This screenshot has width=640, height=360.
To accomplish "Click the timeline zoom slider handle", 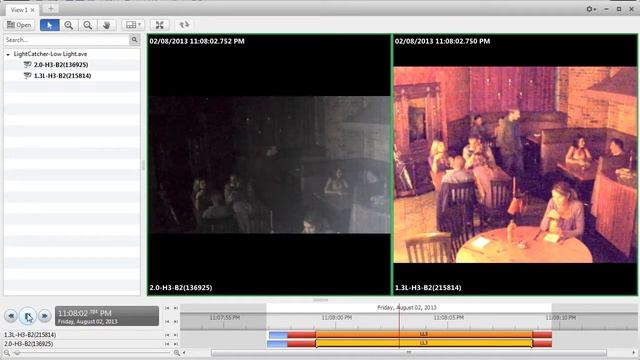I will click(x=17, y=353).
